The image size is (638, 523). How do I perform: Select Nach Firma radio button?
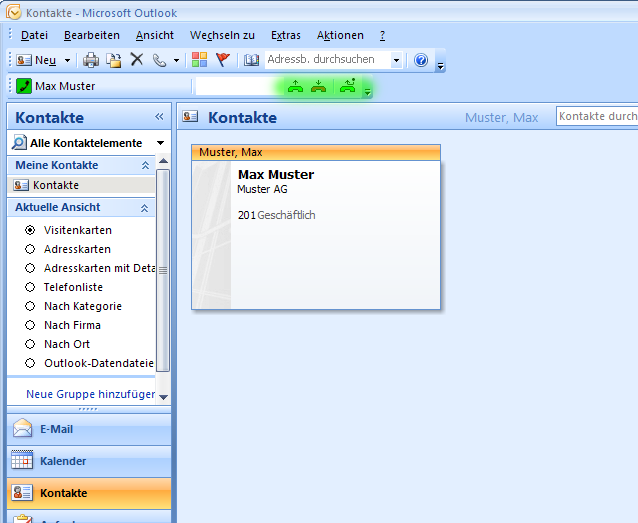[x=30, y=325]
